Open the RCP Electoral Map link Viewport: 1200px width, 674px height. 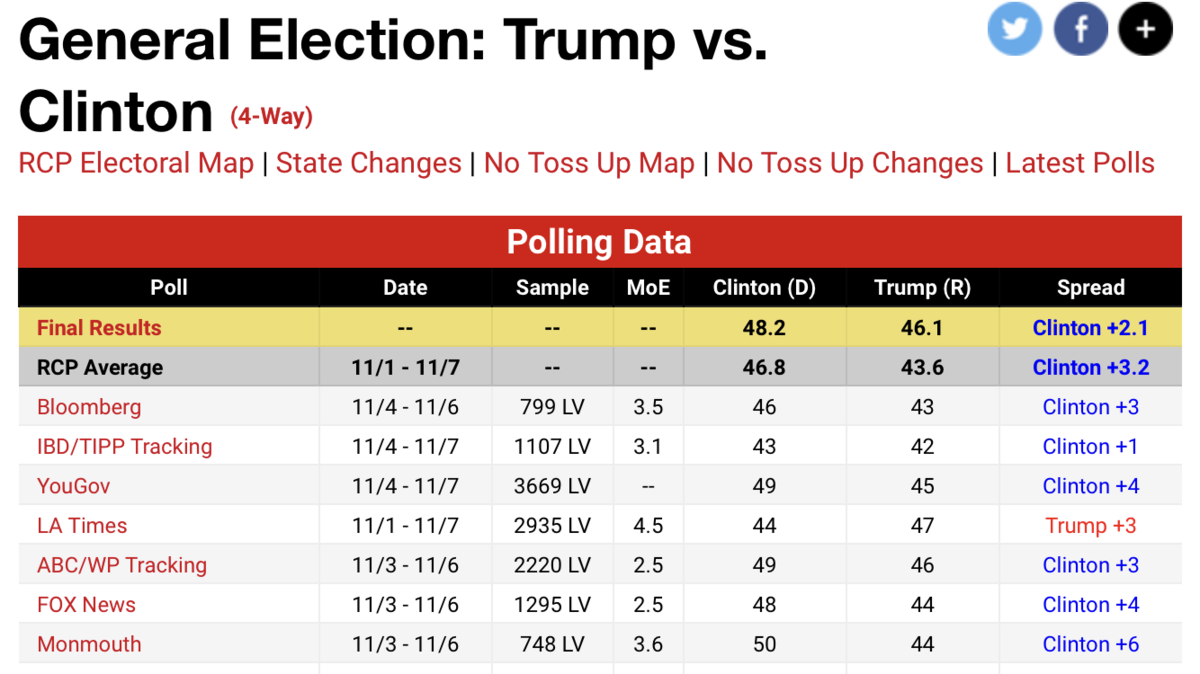click(x=136, y=163)
